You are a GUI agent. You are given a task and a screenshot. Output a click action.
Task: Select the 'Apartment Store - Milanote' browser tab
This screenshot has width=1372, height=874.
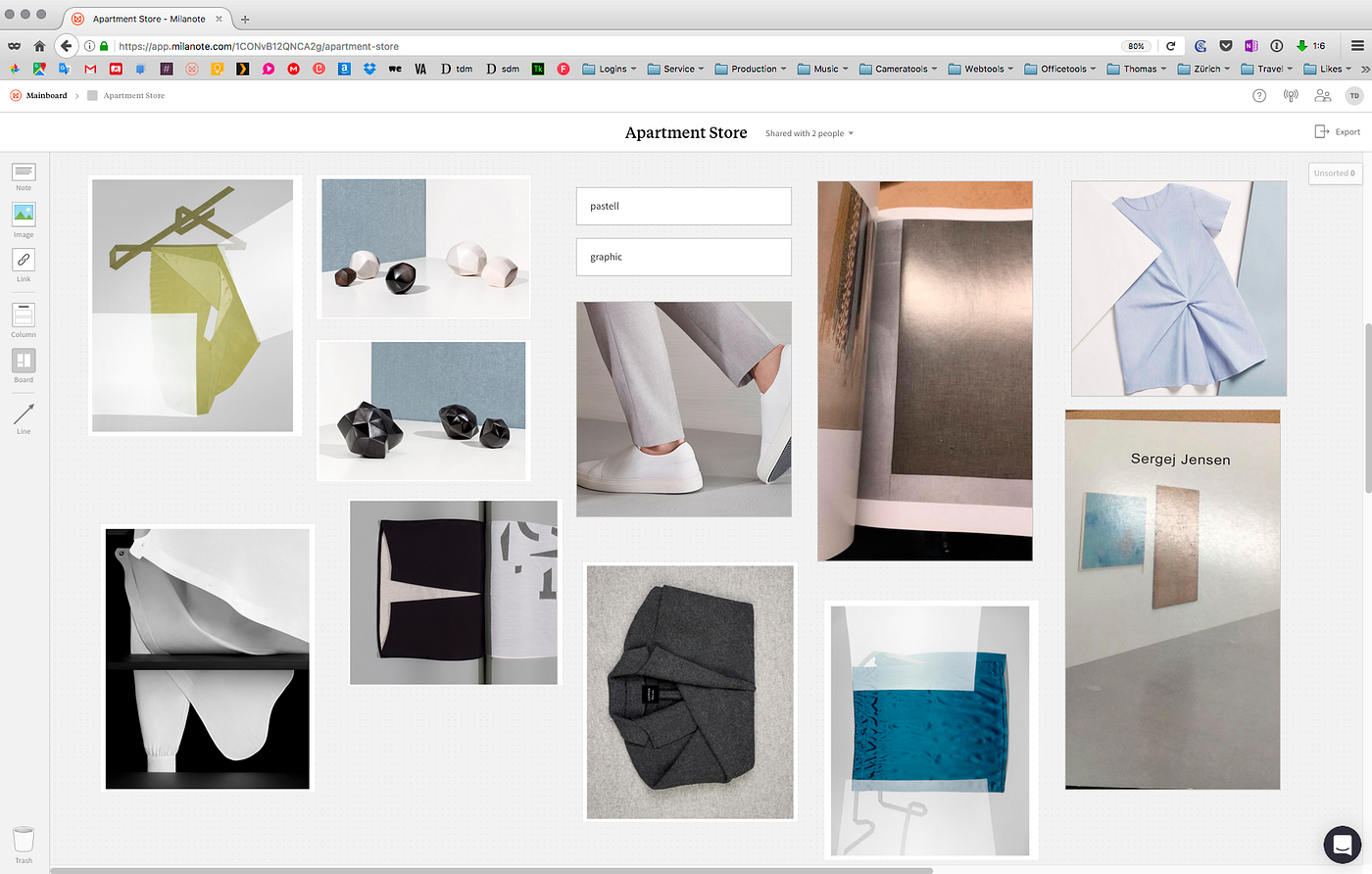(x=148, y=19)
